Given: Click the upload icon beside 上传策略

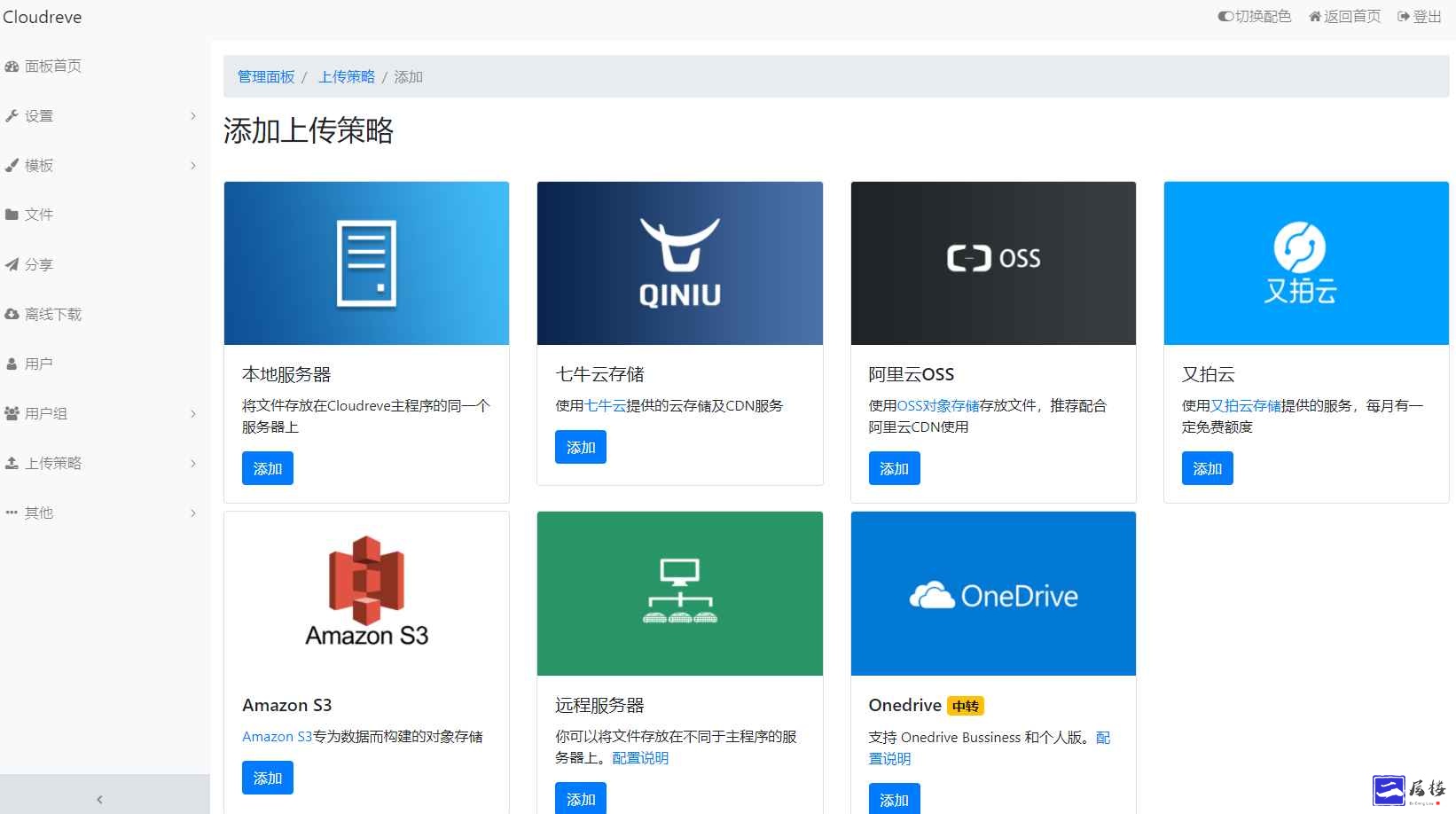Looking at the screenshot, I should click(x=12, y=463).
